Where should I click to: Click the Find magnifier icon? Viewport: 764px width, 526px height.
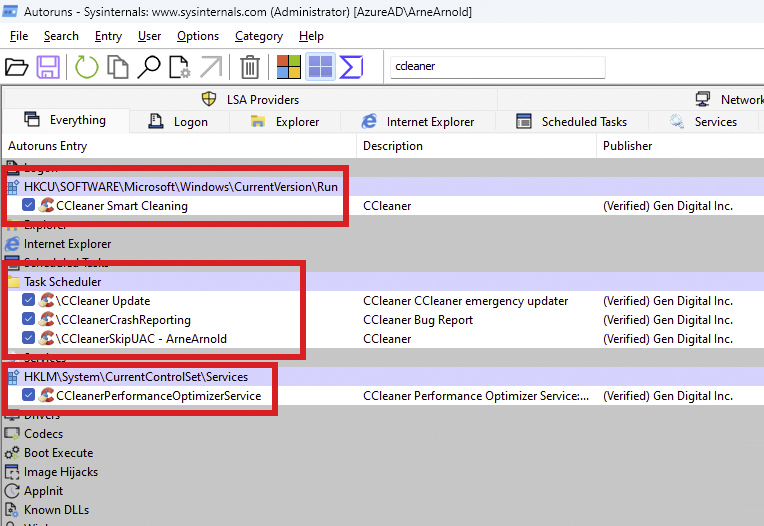[x=149, y=67]
